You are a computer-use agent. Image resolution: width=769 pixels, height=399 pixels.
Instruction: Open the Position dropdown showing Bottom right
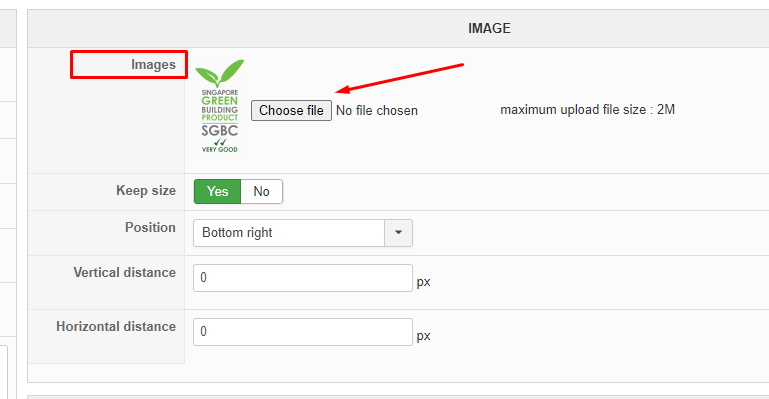[303, 233]
